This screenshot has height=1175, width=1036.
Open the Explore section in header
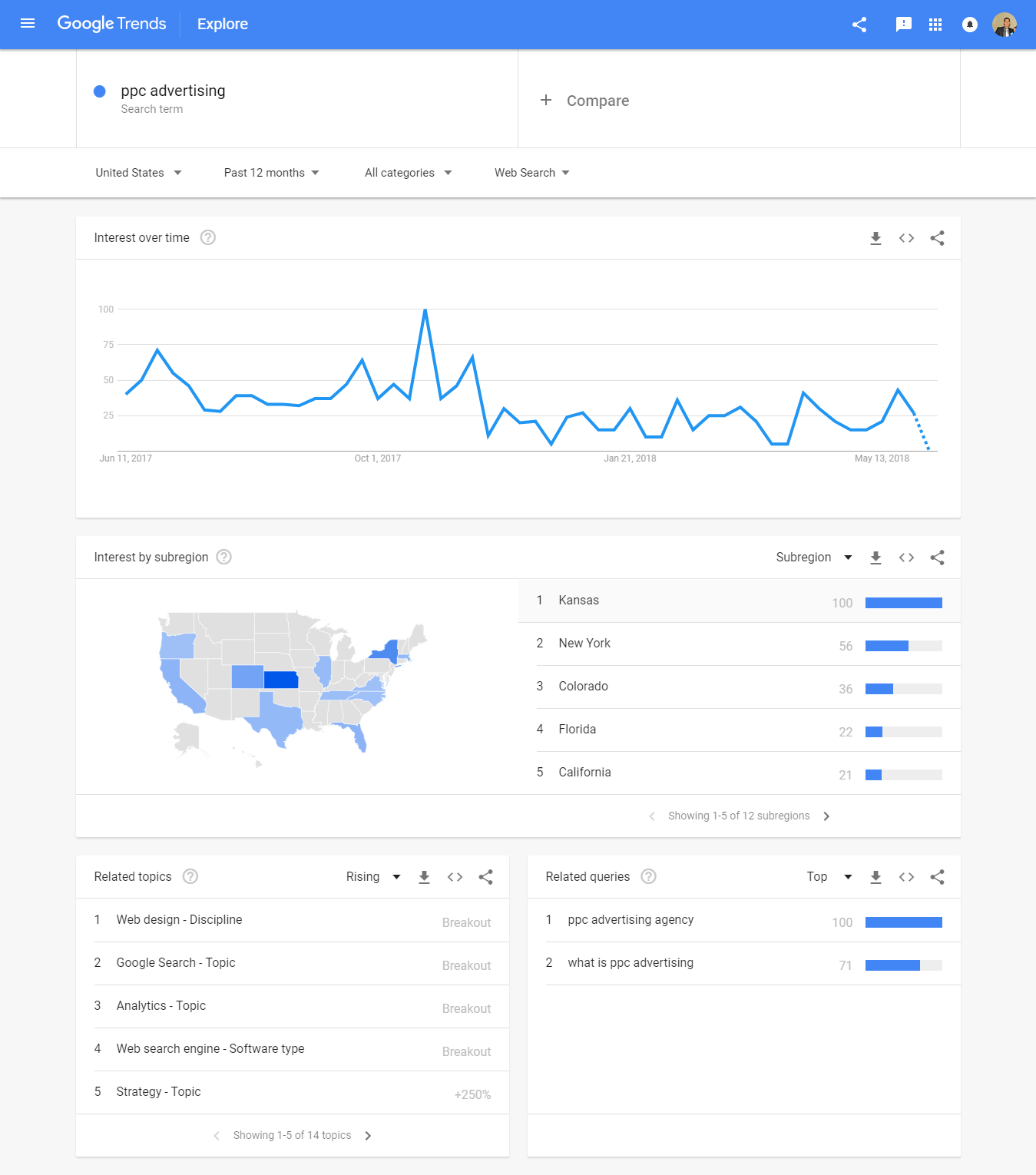pyautogui.click(x=223, y=24)
